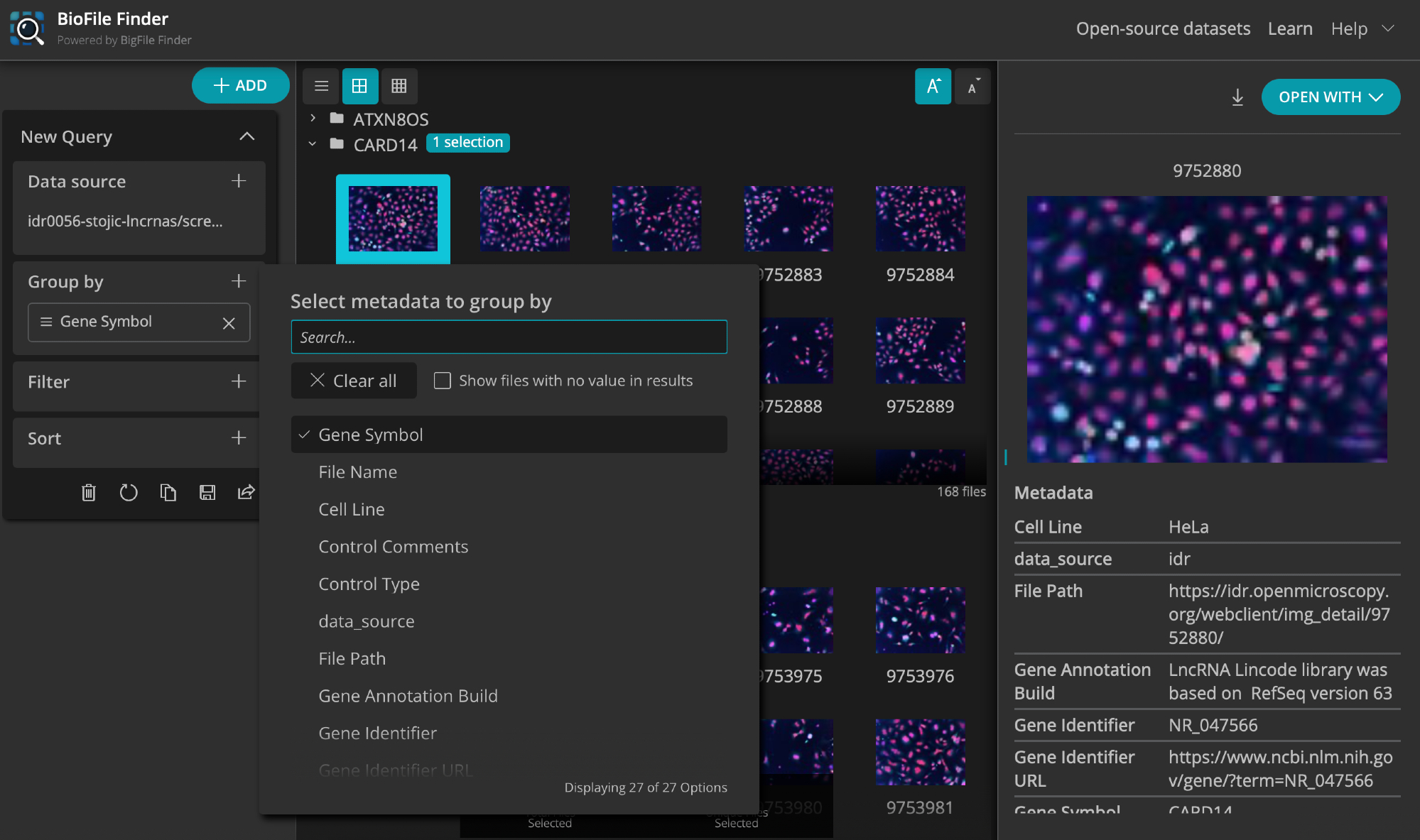Screen dimensions: 1420x840
Task: Remove the Gene Symbol group-by chip
Action: (229, 323)
